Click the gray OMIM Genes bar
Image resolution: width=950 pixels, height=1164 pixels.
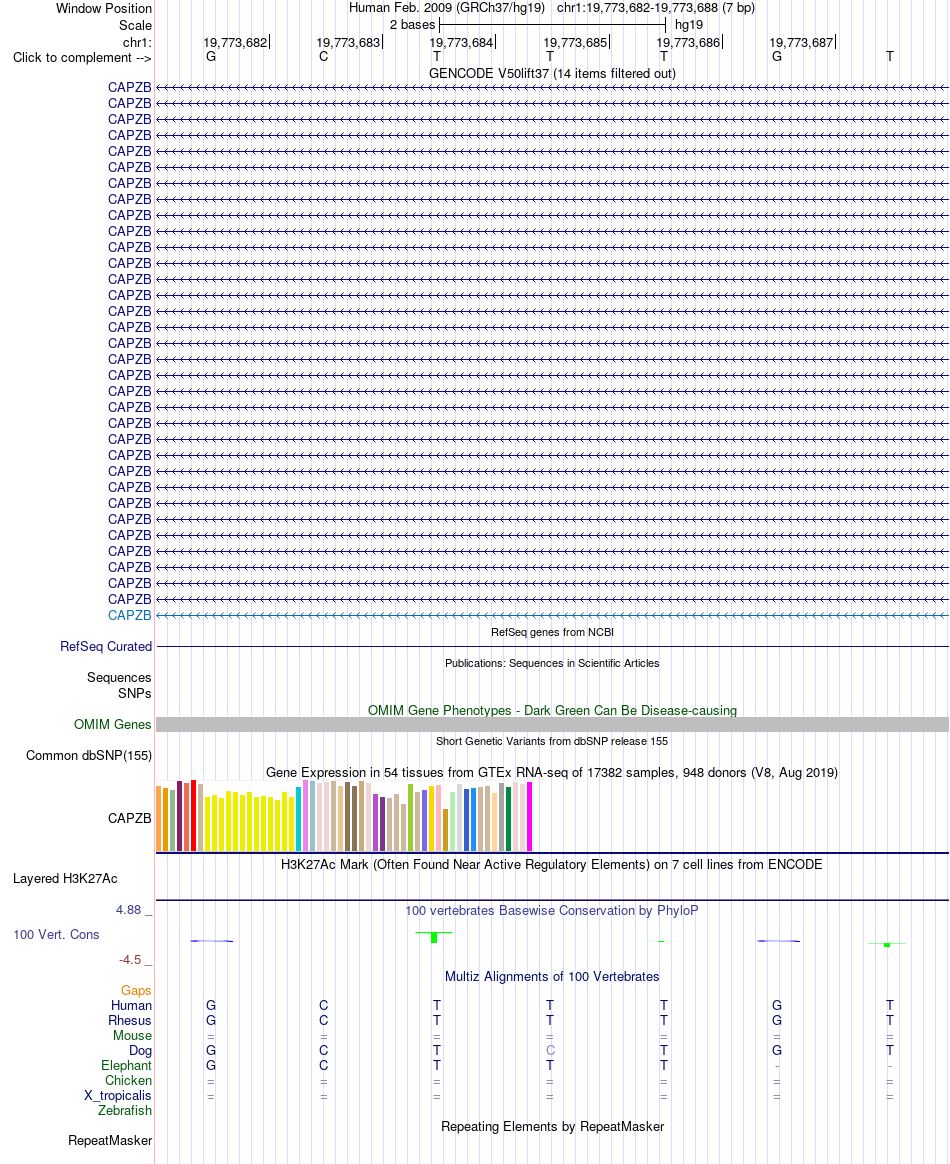pyautogui.click(x=552, y=725)
